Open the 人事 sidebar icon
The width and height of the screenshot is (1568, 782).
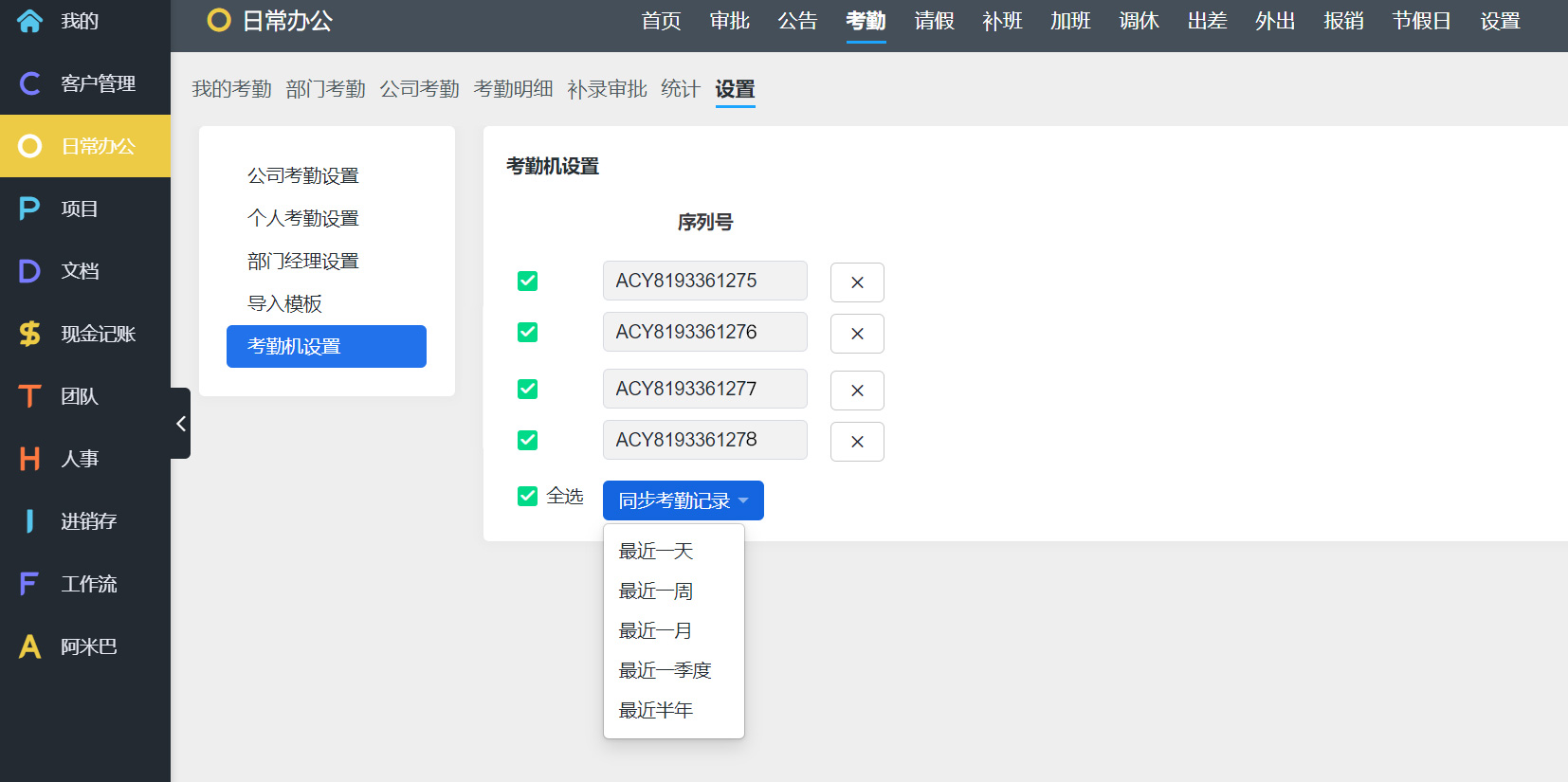[30, 459]
